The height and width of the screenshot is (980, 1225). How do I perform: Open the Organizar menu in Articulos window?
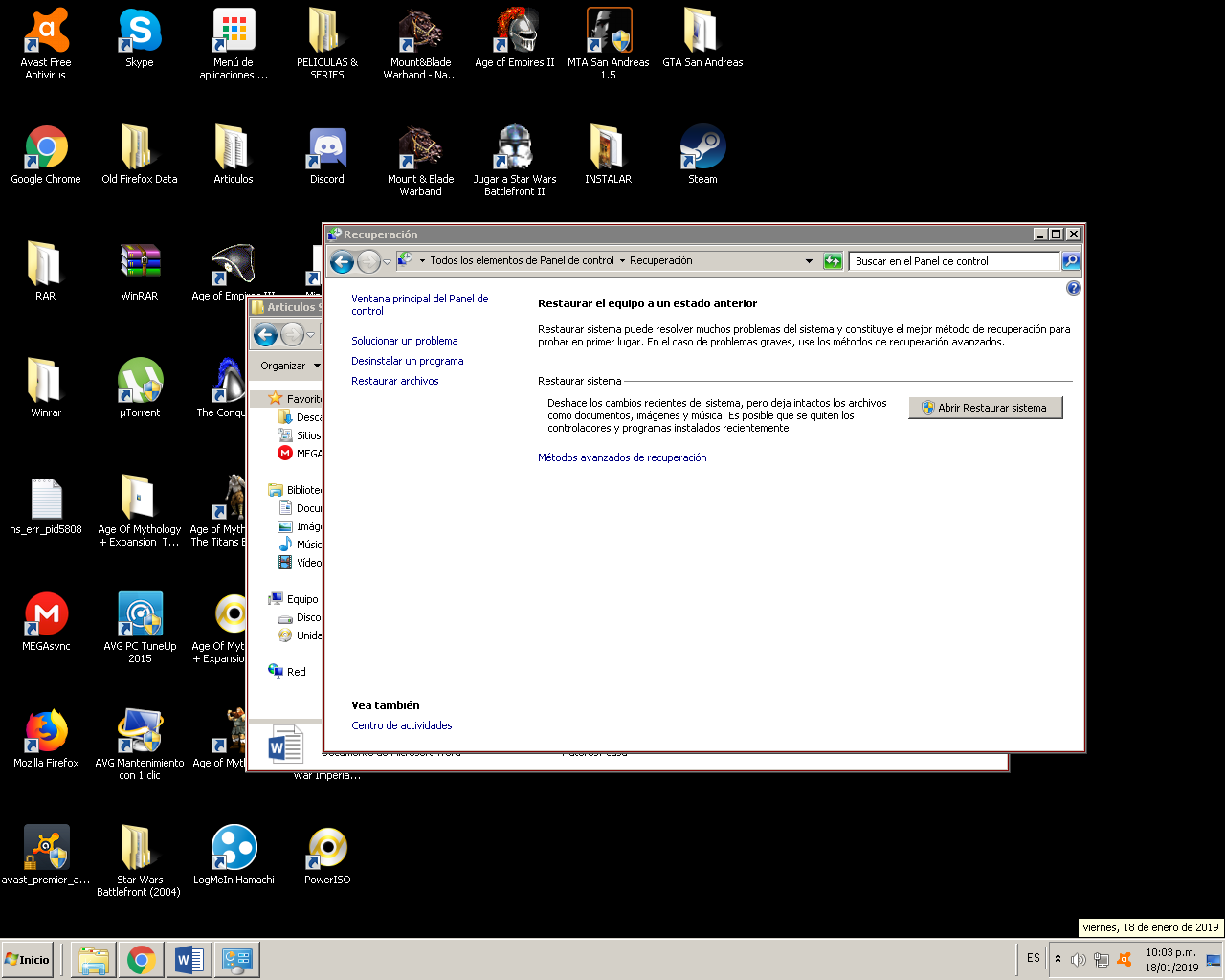point(289,366)
